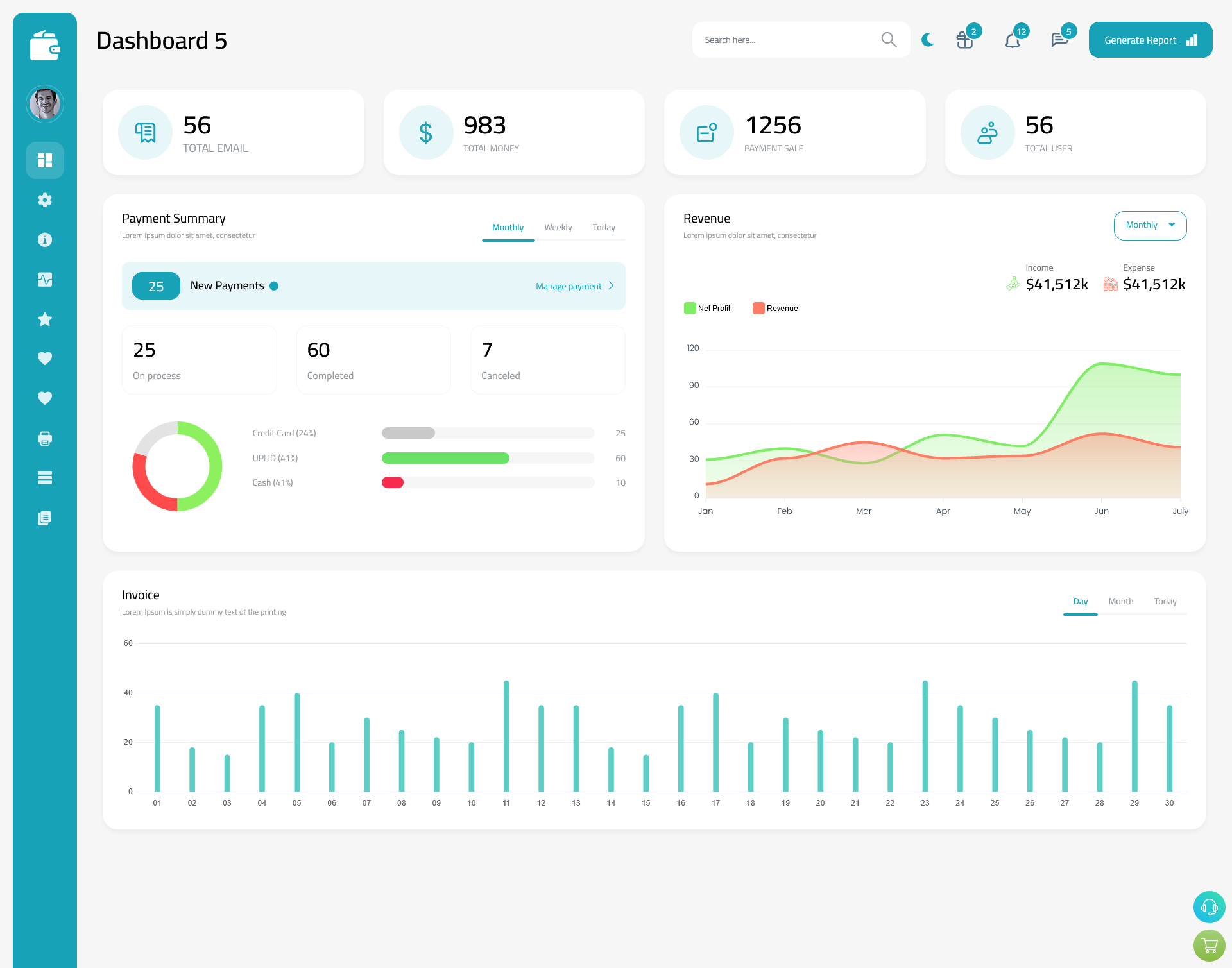
Task: Click the analytics/chart icon in sidebar
Action: 45,279
